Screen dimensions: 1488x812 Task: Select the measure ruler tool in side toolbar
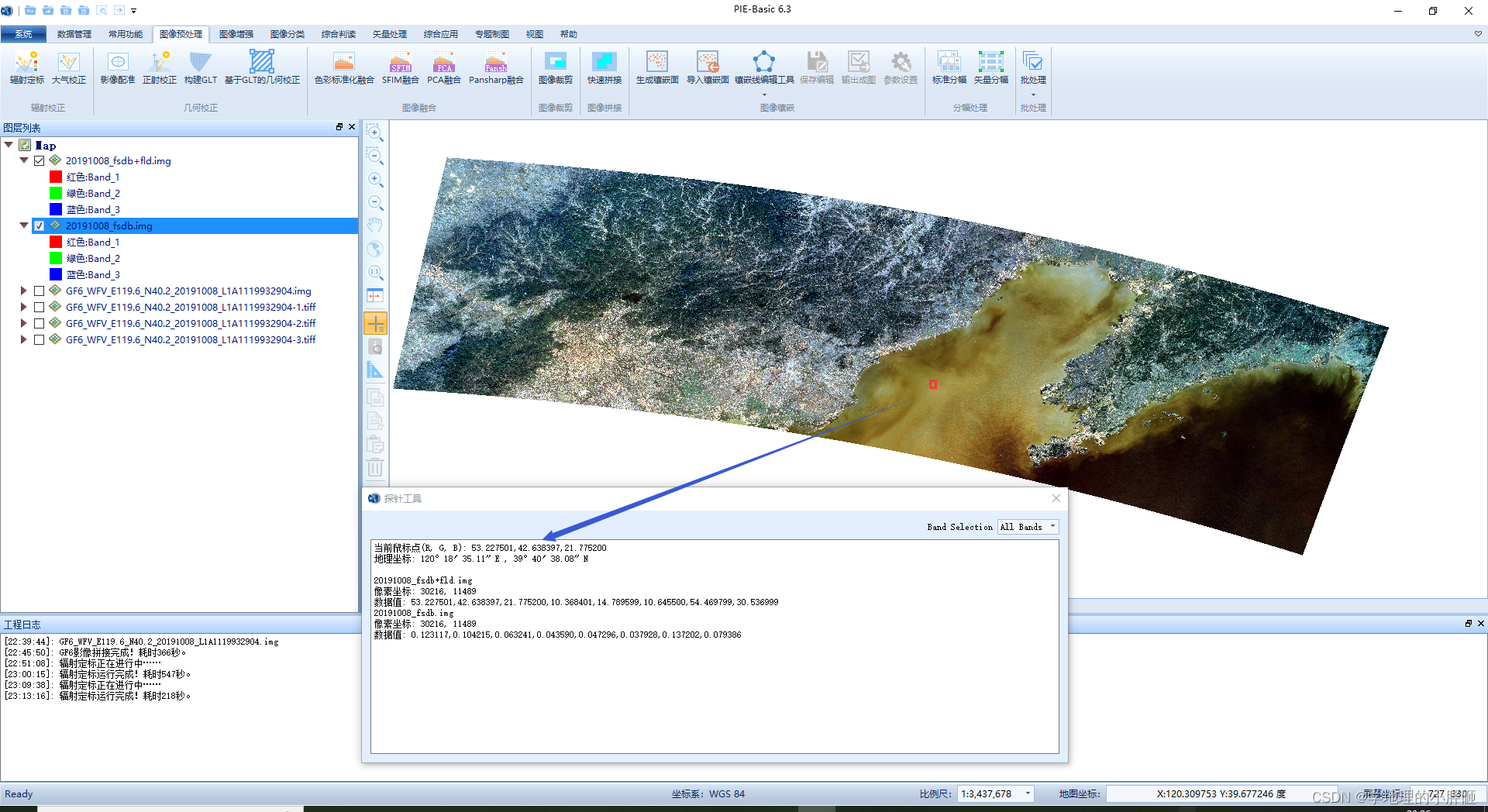coord(375,370)
